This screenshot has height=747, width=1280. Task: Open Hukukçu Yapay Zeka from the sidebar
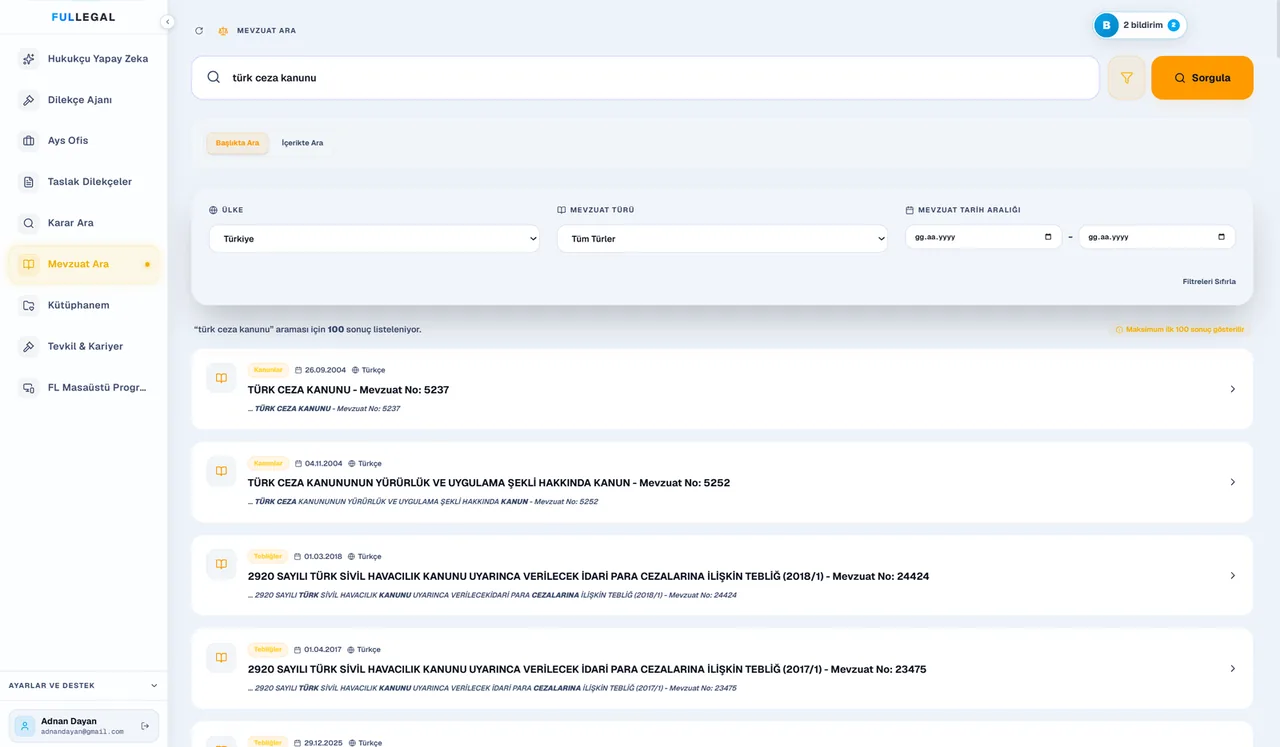(84, 59)
